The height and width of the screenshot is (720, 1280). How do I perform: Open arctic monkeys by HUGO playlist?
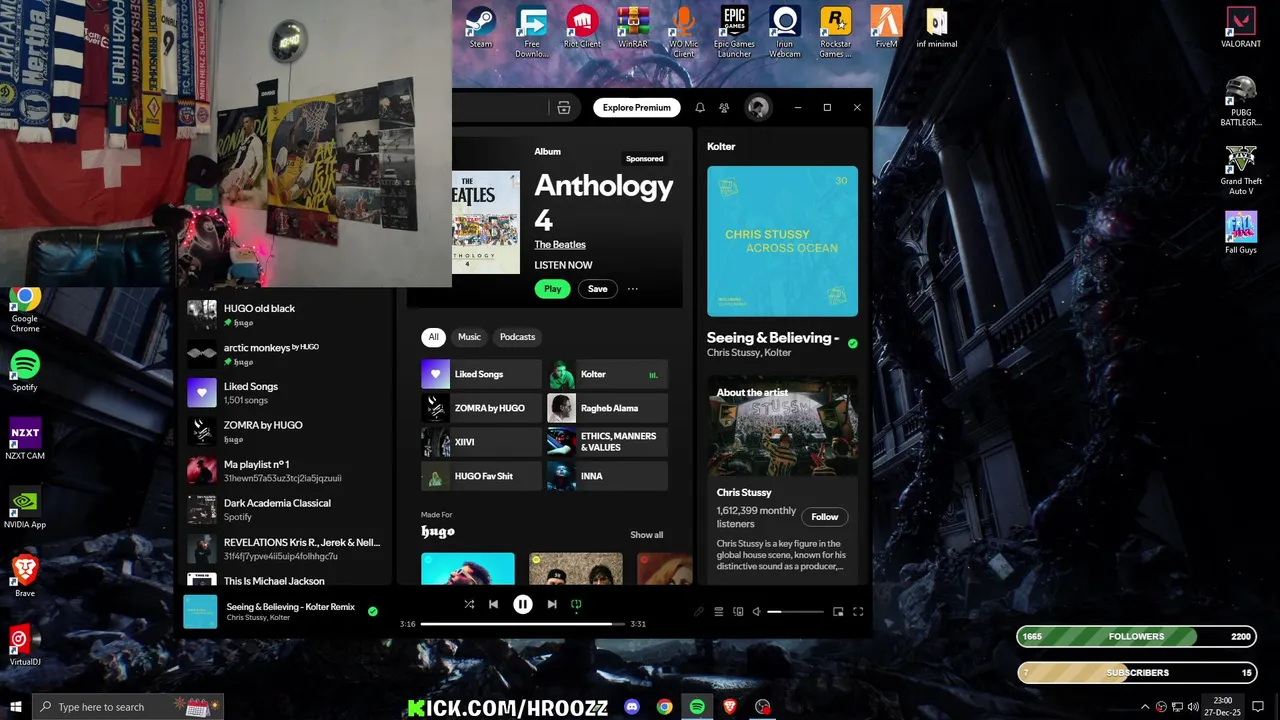(x=285, y=354)
